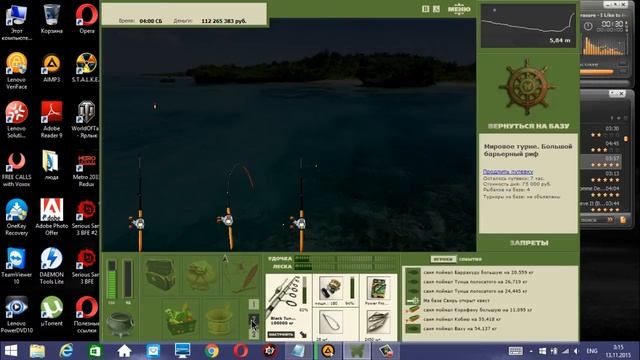Open the World of Tanks shortcut
The height and width of the screenshot is (360, 640).
85,120
